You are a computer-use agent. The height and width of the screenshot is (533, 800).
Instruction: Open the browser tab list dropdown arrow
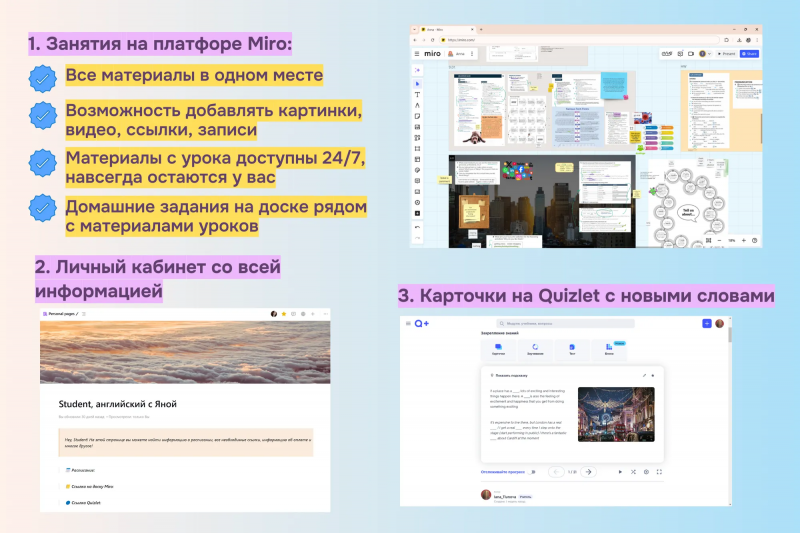coord(415,30)
